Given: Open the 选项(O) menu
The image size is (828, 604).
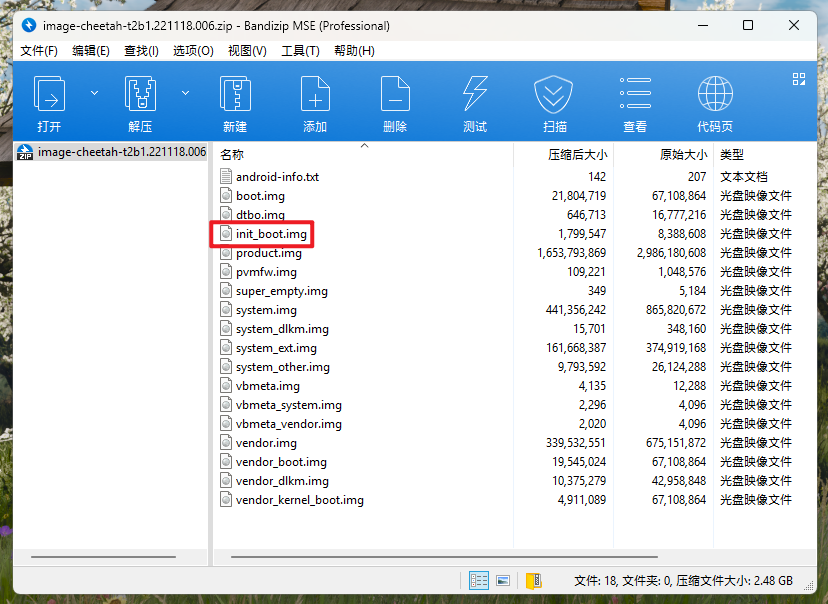Looking at the screenshot, I should (x=193, y=51).
